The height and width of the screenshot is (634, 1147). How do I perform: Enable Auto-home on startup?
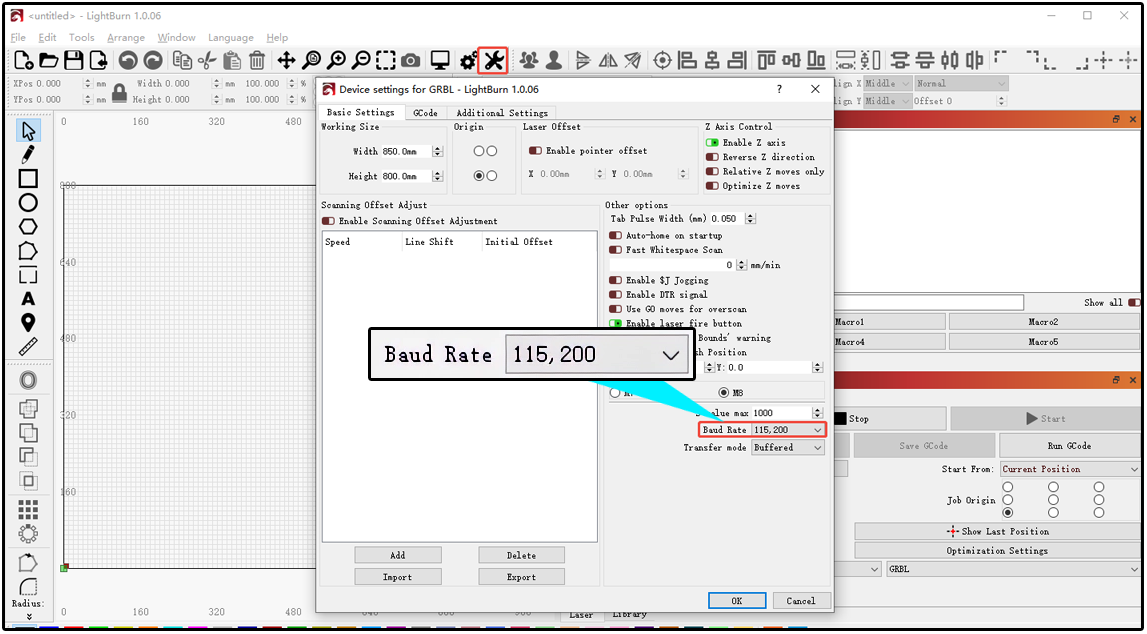point(615,235)
